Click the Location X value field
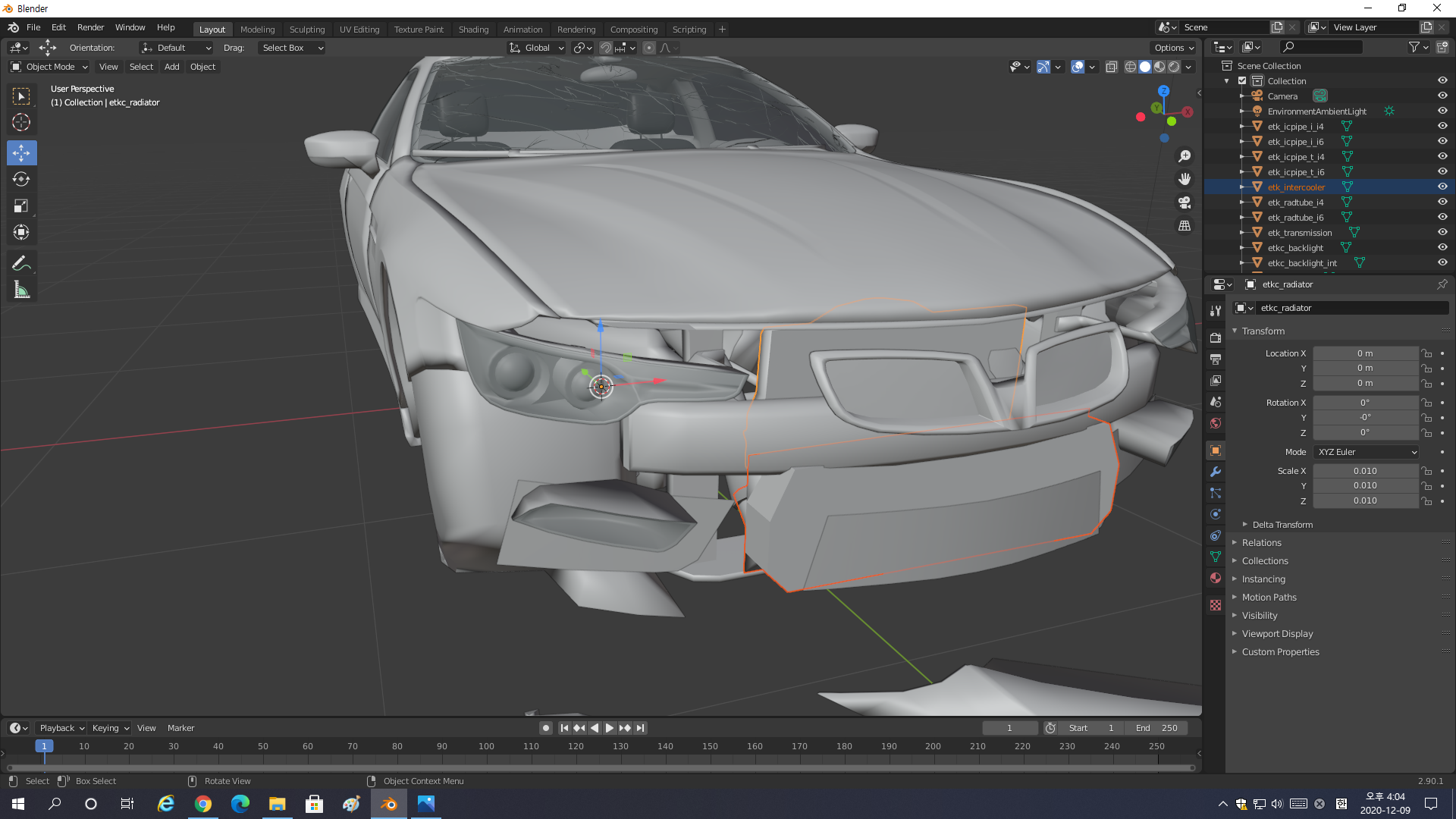Viewport: 1456px width, 819px height. (1364, 353)
